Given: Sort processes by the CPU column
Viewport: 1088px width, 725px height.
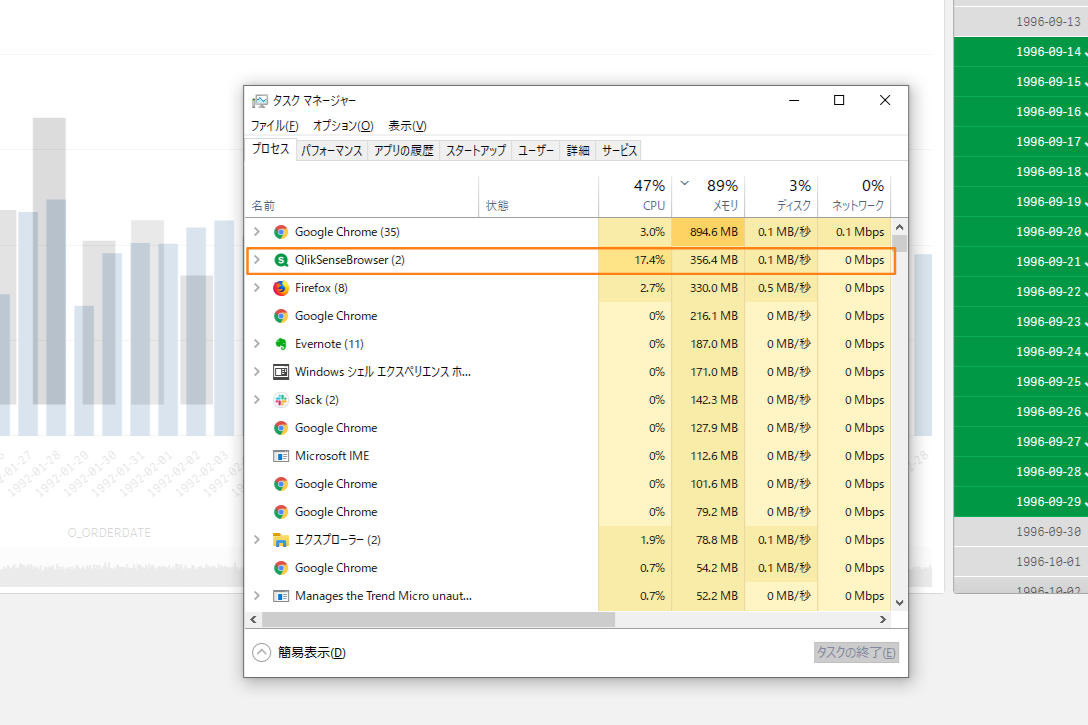Looking at the screenshot, I should (635, 196).
